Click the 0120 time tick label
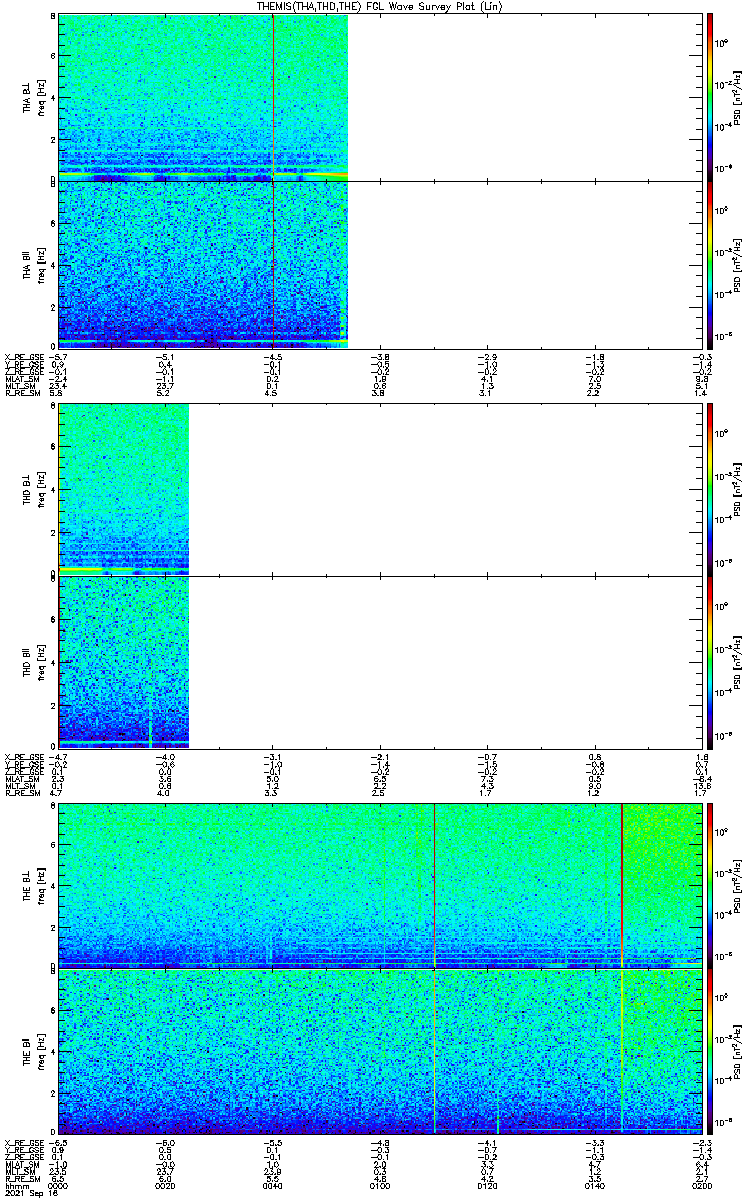This screenshot has width=750, height=1200. pos(487,1185)
